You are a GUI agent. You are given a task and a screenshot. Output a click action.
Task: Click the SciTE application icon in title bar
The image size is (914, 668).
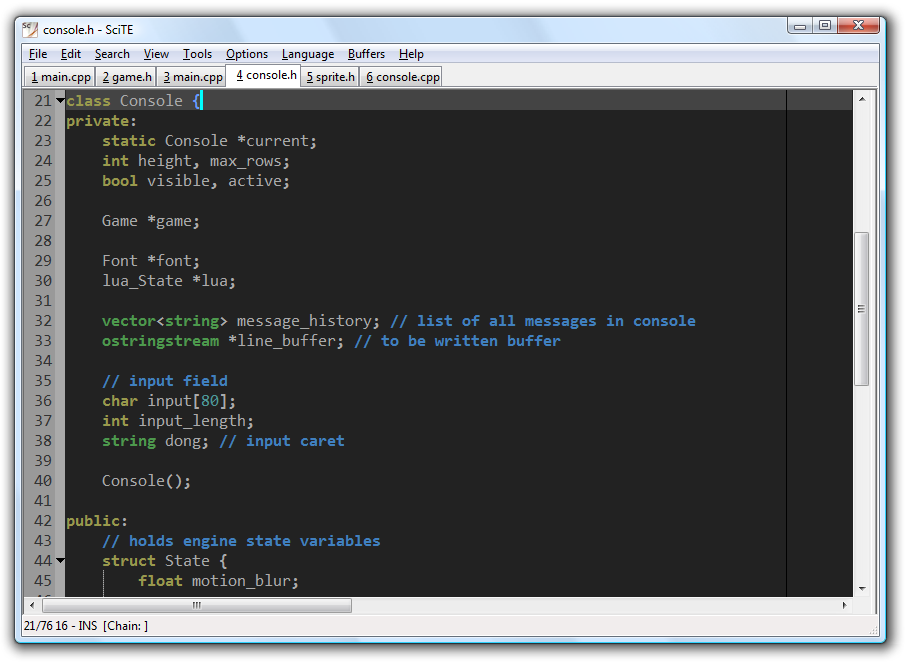click(x=30, y=29)
